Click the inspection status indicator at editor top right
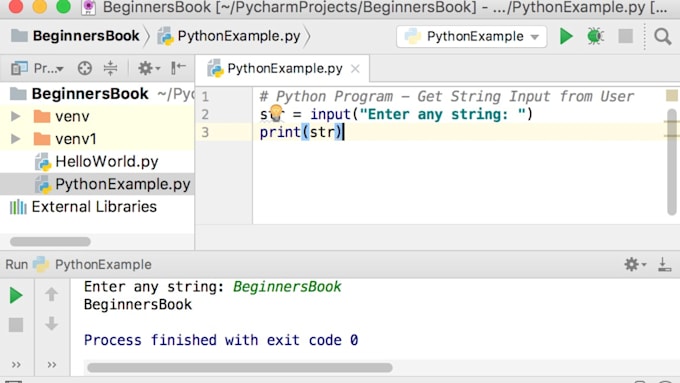680x383 pixels. pyautogui.click(x=672, y=95)
